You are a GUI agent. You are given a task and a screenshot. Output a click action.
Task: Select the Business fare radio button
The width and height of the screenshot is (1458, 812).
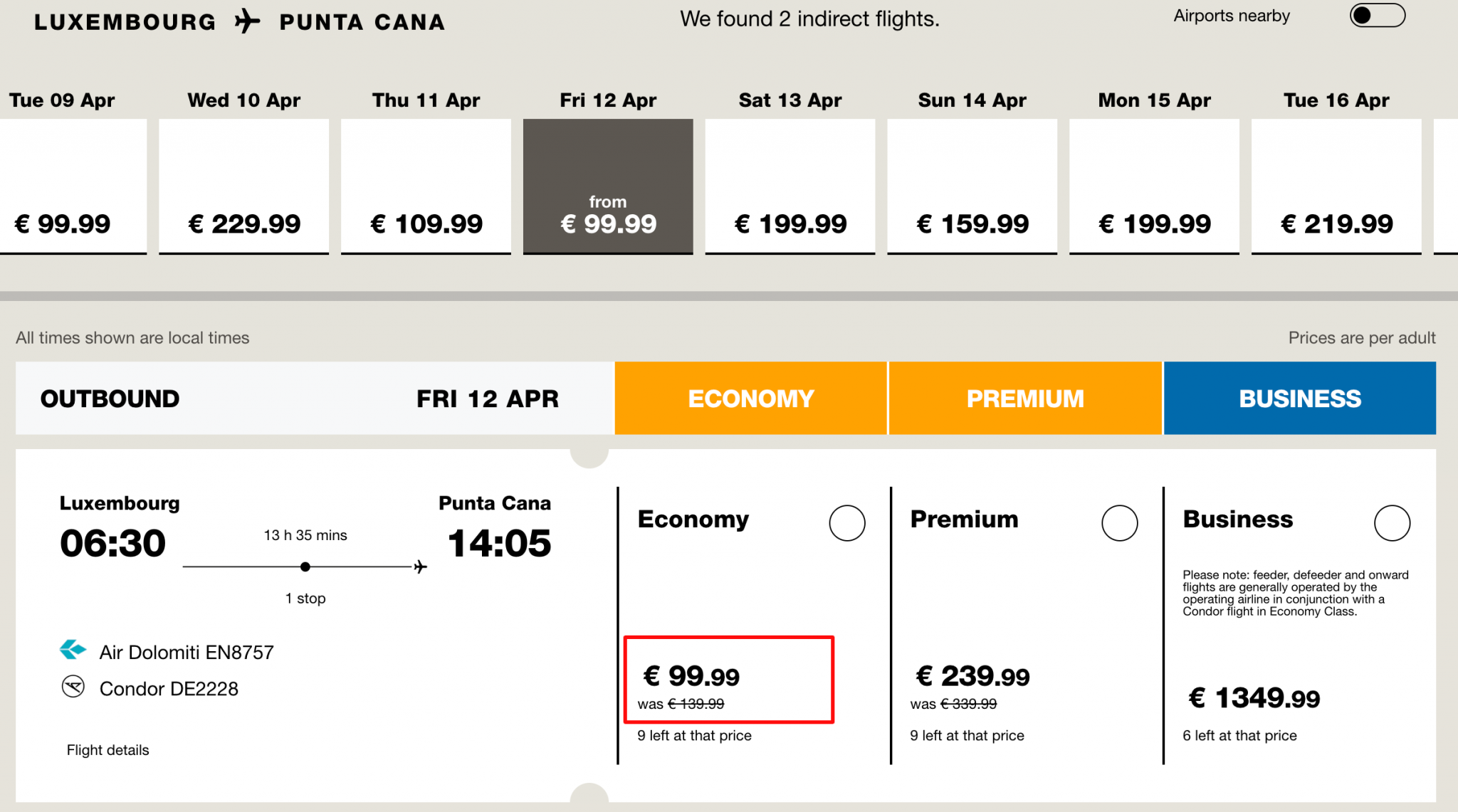point(1392,523)
